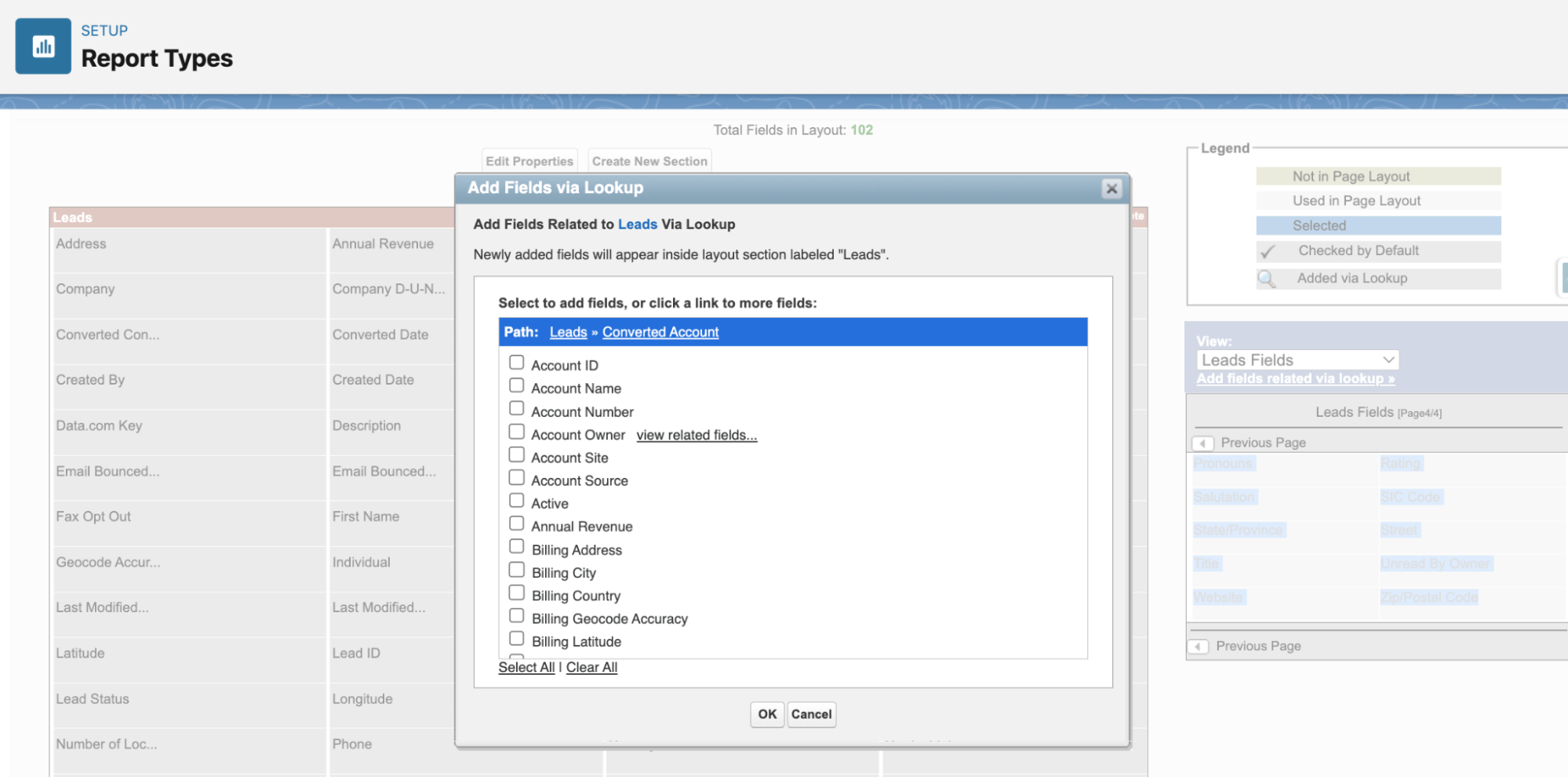Close the Add Fields via Lookup dialog

(1111, 188)
